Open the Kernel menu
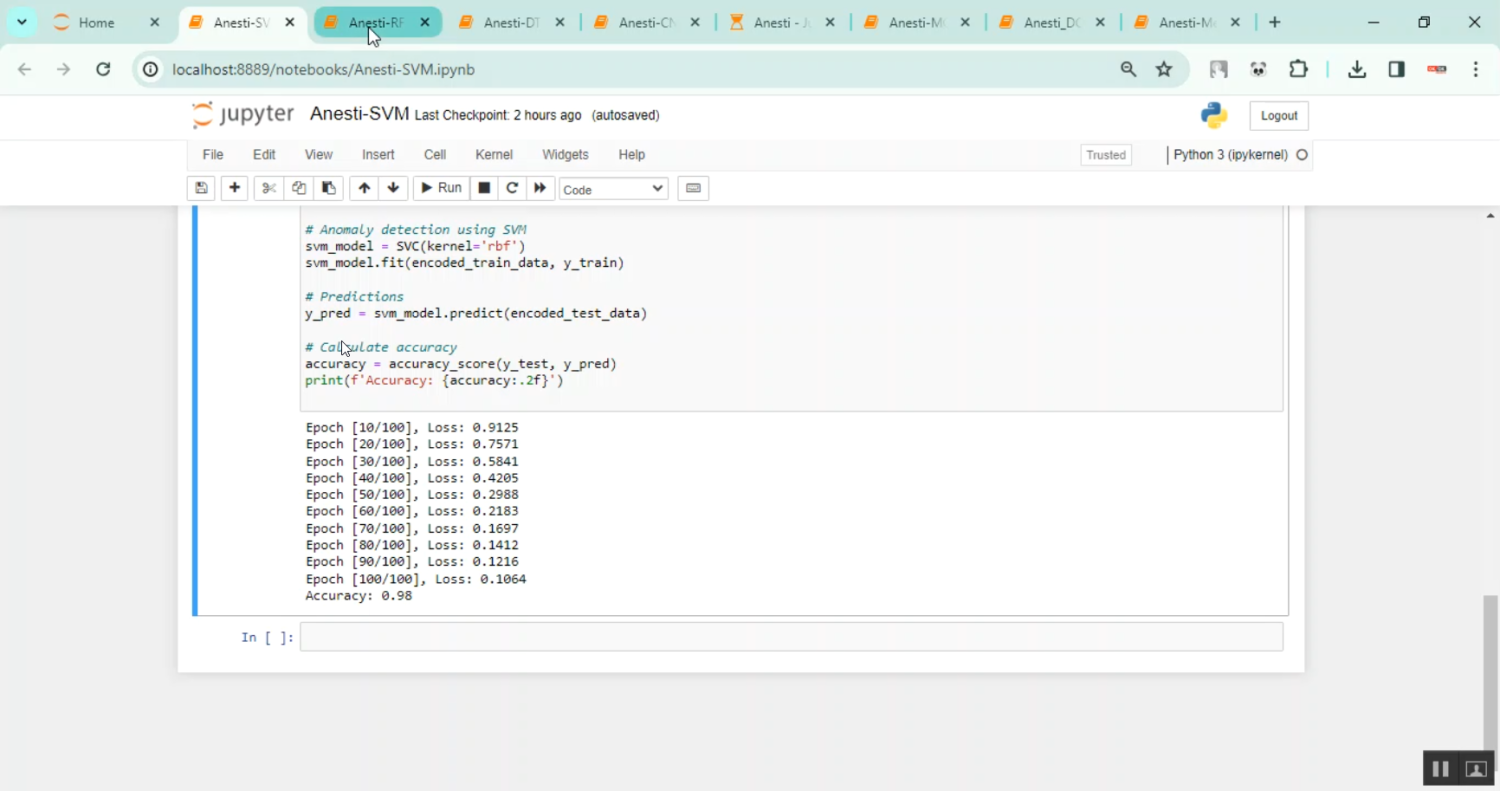The height and width of the screenshot is (791, 1500). [x=494, y=155]
